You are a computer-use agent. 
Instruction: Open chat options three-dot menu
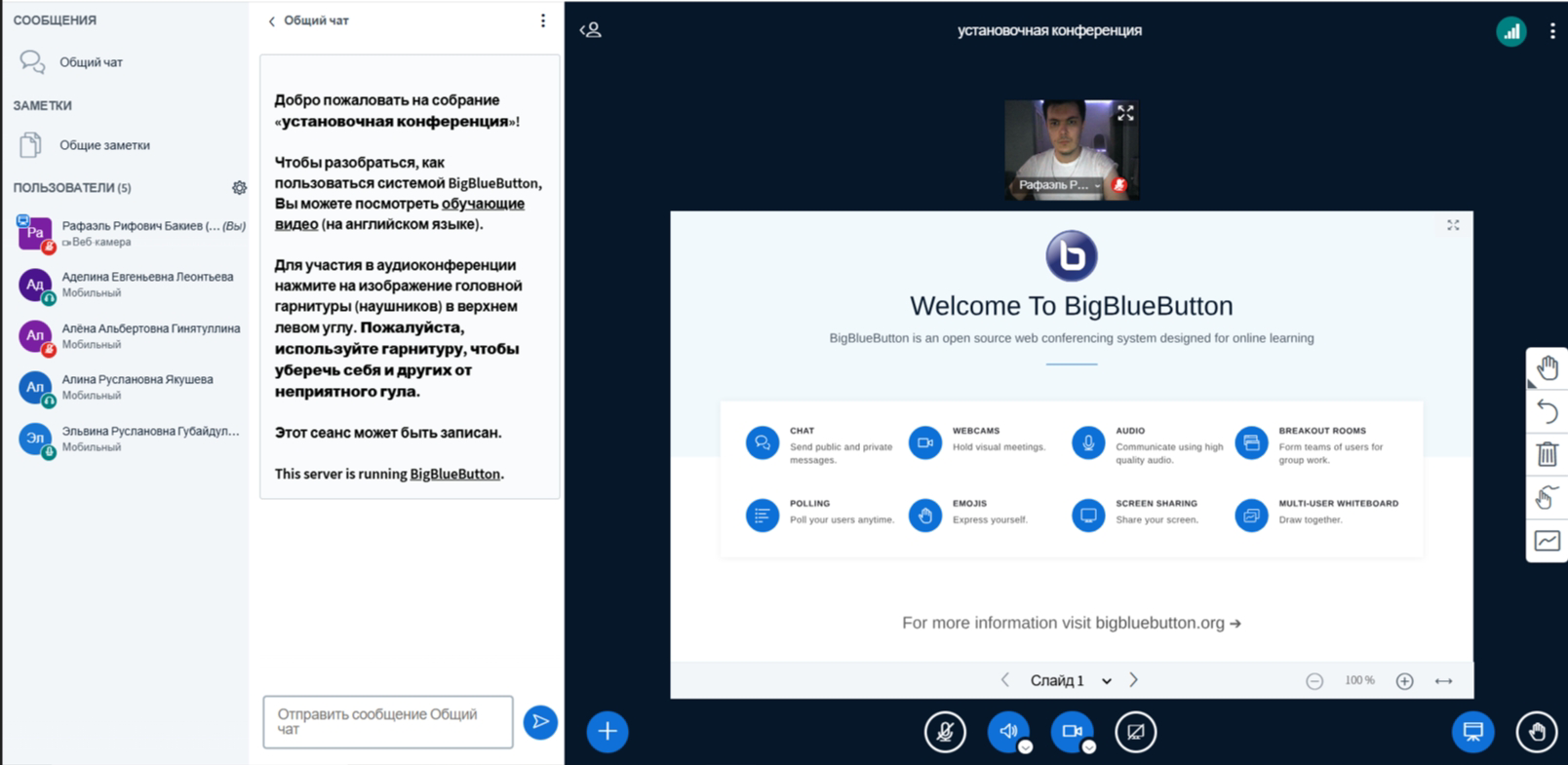coord(543,20)
